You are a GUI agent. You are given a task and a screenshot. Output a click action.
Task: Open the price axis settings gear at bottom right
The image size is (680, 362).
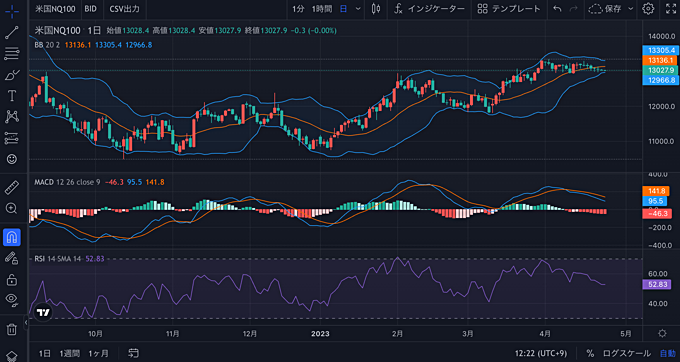click(x=662, y=333)
